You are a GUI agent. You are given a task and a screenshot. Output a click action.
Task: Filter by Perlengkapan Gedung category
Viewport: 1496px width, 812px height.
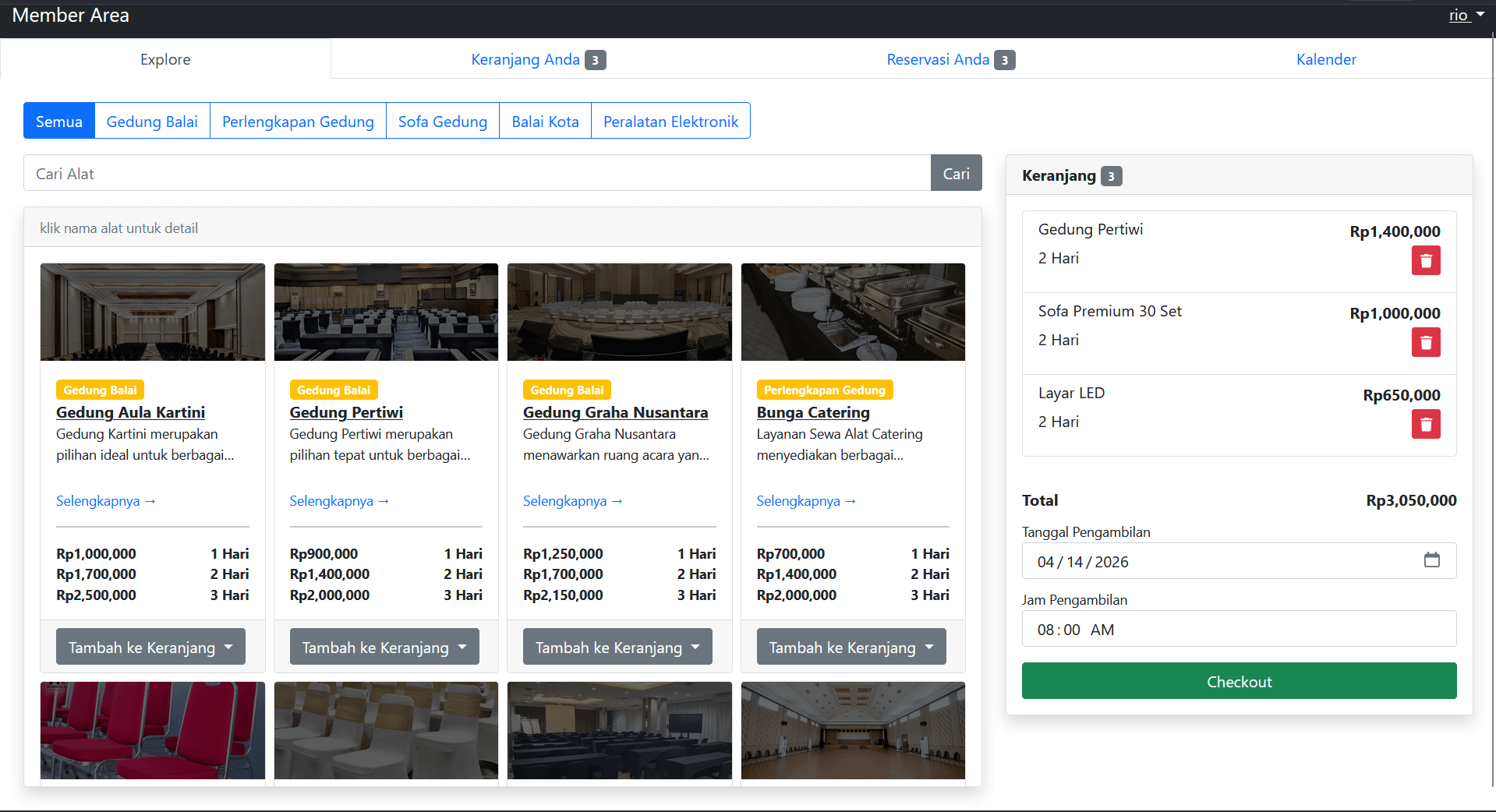(298, 121)
